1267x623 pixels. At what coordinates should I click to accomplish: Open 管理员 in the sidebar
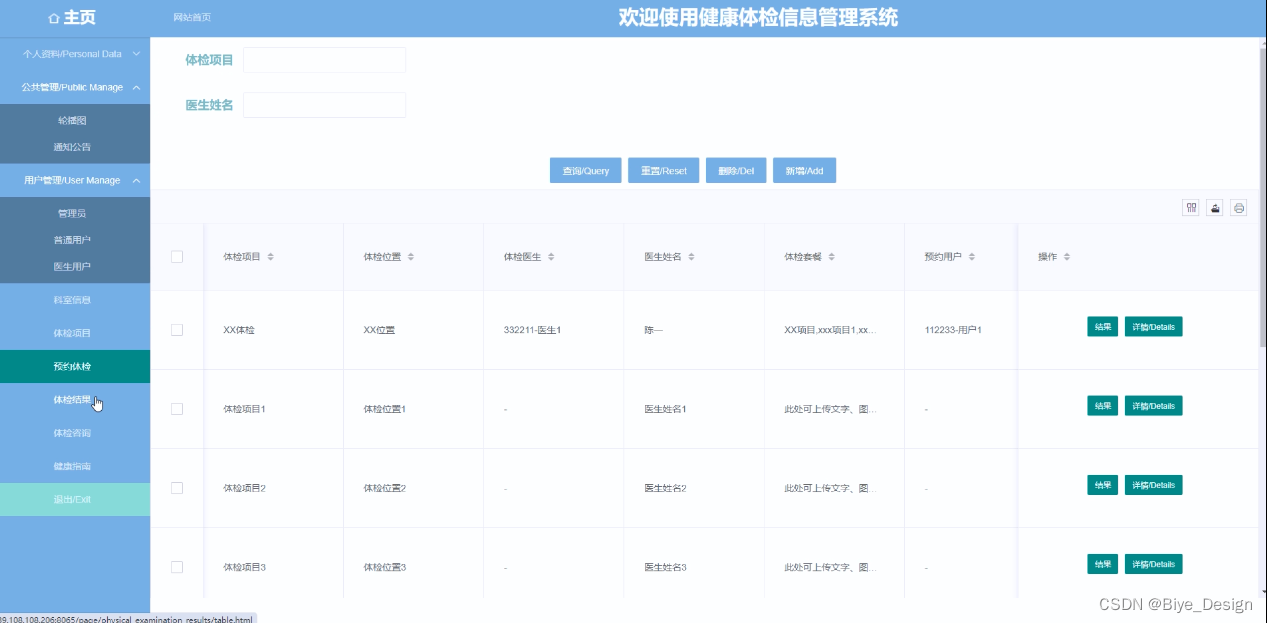(72, 213)
